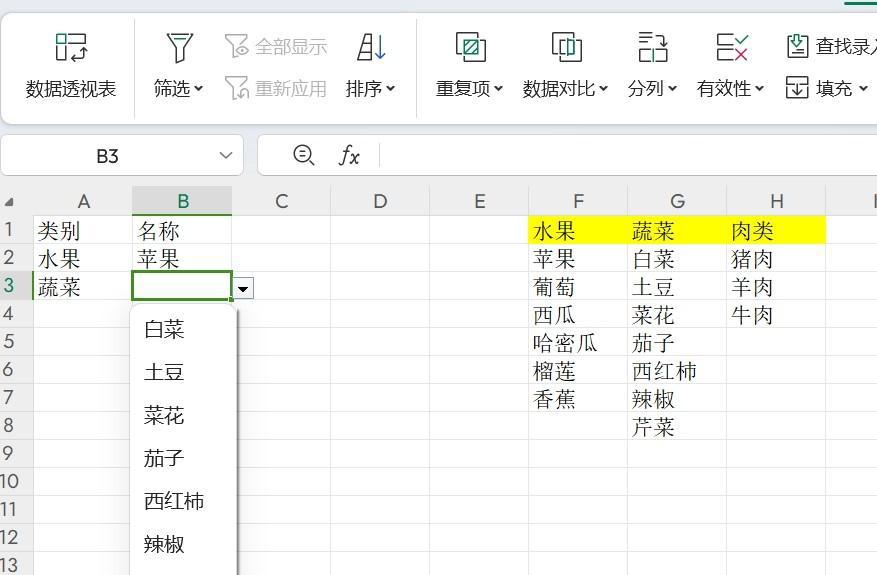877x575 pixels.
Task: Choose 白菜 from the dropdown list
Action: click(x=183, y=329)
